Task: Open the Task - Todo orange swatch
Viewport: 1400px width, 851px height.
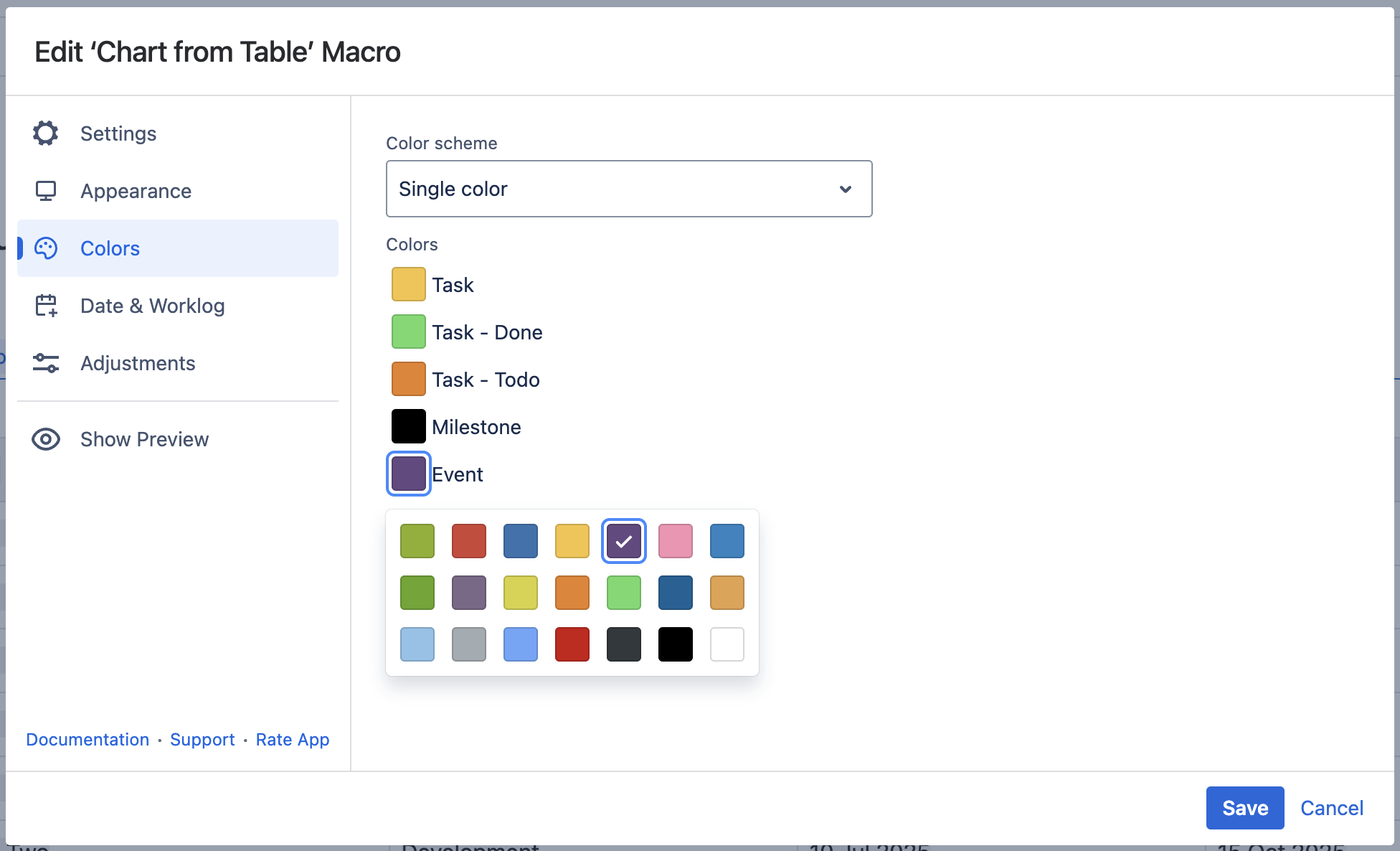Action: (x=408, y=379)
